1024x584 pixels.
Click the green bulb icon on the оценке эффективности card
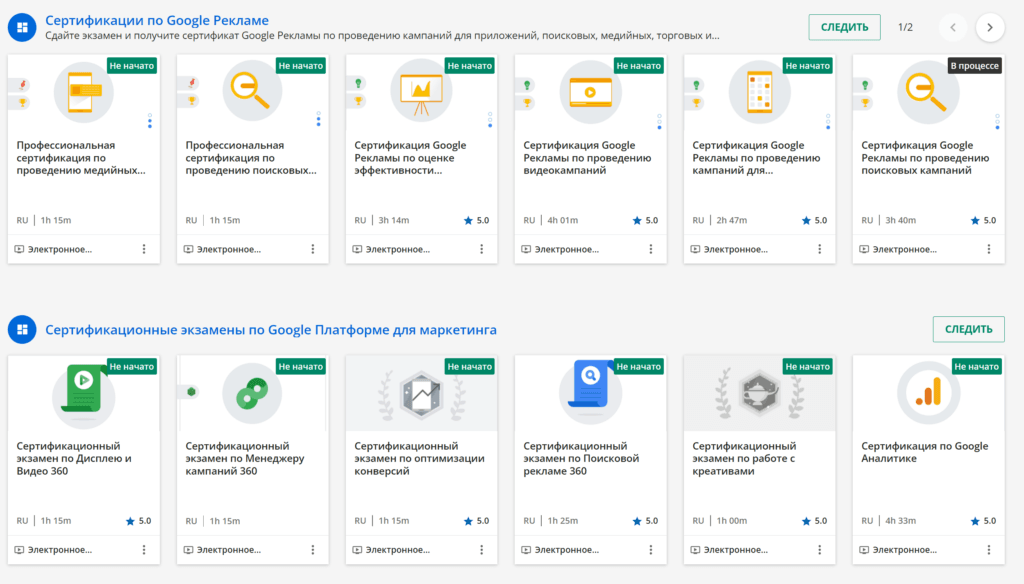pyautogui.click(x=358, y=84)
